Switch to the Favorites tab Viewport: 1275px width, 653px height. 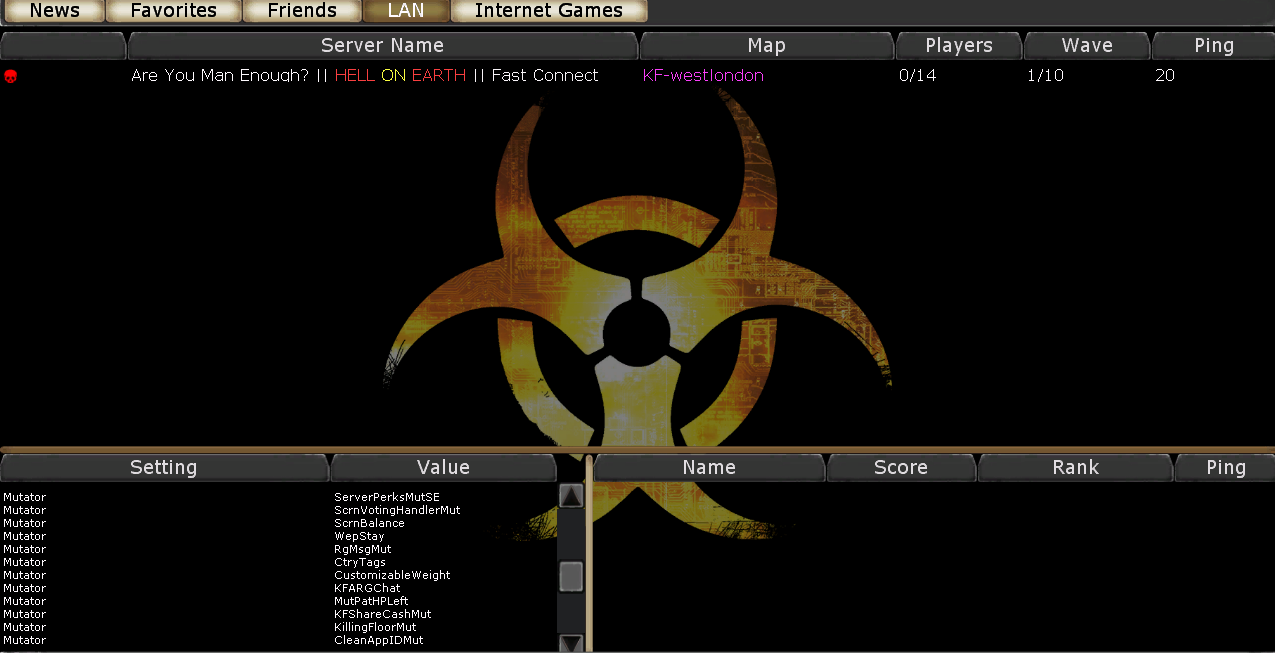[x=173, y=11]
